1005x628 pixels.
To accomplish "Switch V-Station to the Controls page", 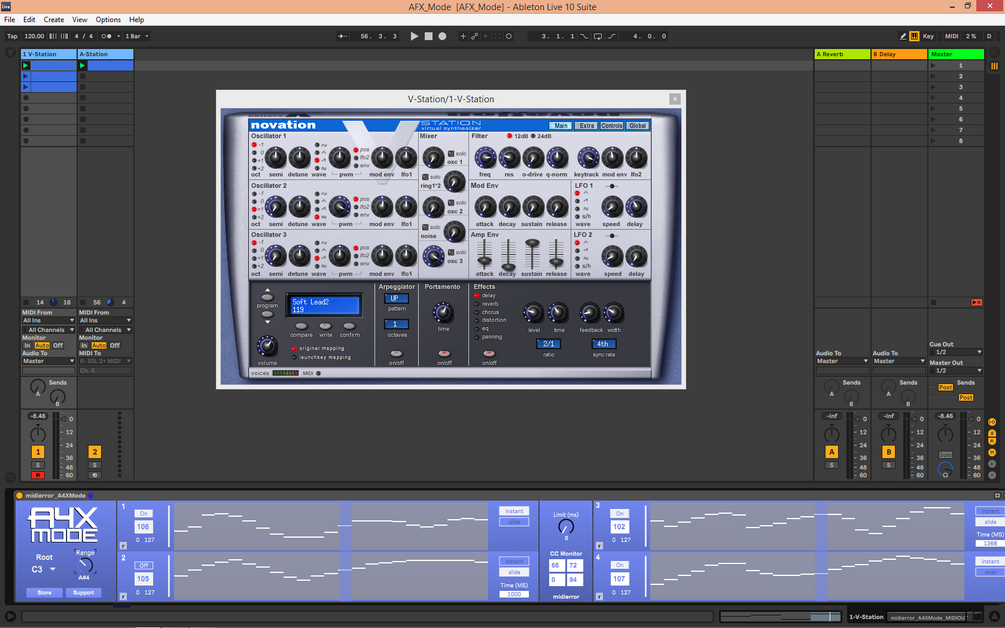I will coord(611,126).
